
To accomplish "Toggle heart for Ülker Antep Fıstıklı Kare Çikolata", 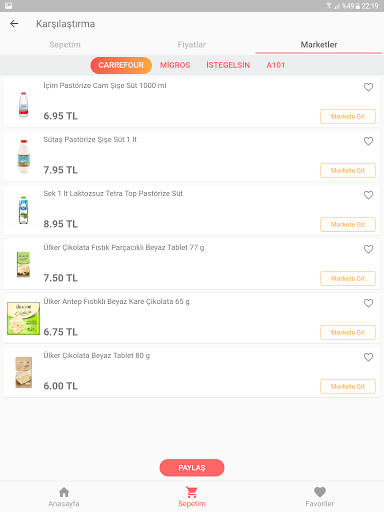I will click(x=368, y=303).
